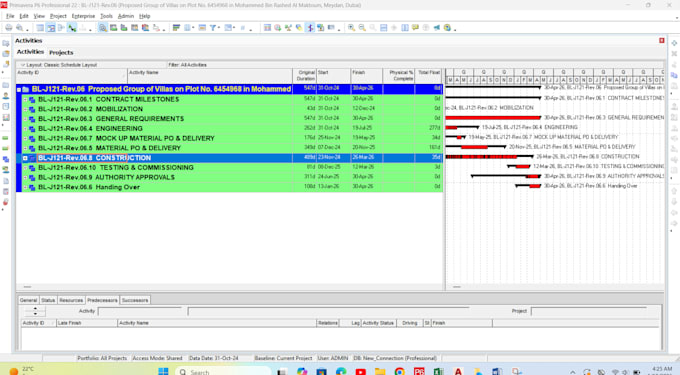Expand the TESTING & COMMISSIONING WBS node
Viewport: 680px width, 375px height.
tap(25, 168)
